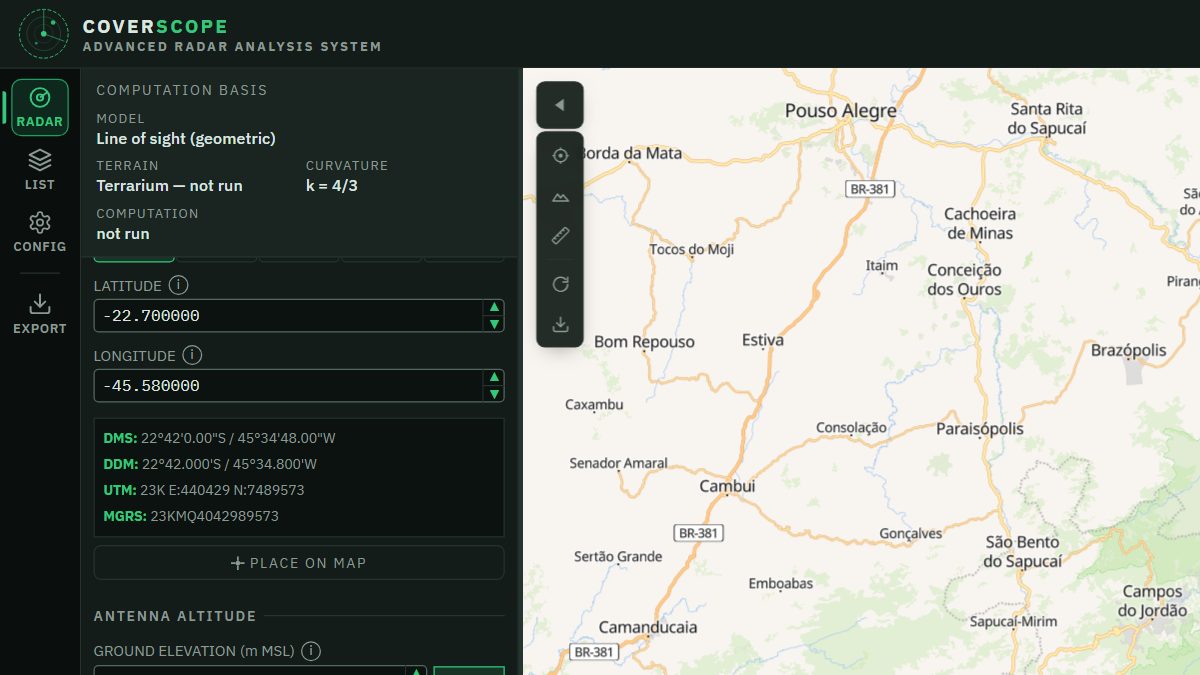Show info for the LATITUDE field
The image size is (1200, 675).
[178, 285]
